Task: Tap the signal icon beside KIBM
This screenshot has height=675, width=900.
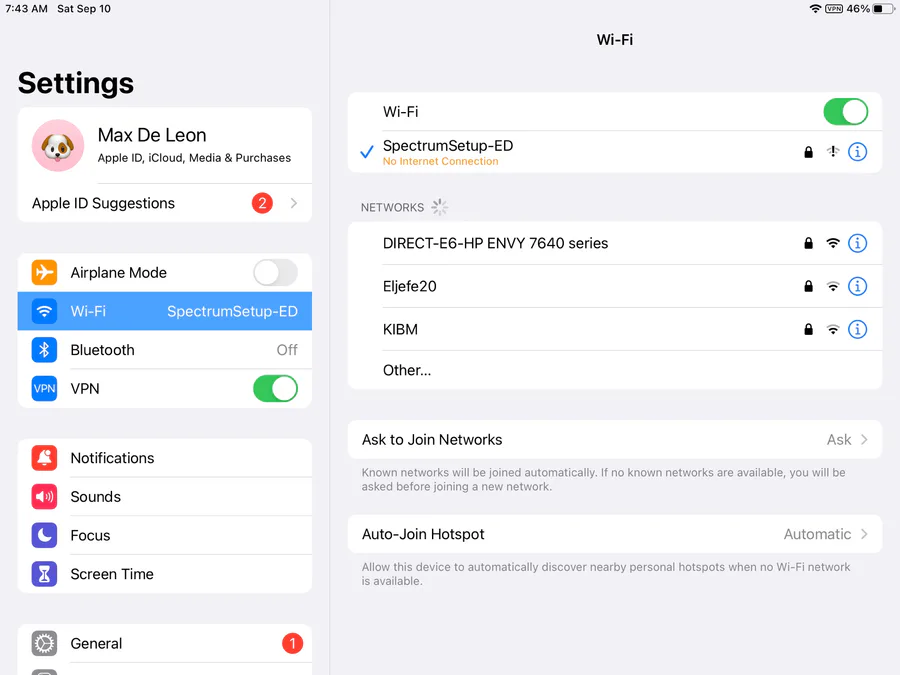Action: tap(833, 329)
